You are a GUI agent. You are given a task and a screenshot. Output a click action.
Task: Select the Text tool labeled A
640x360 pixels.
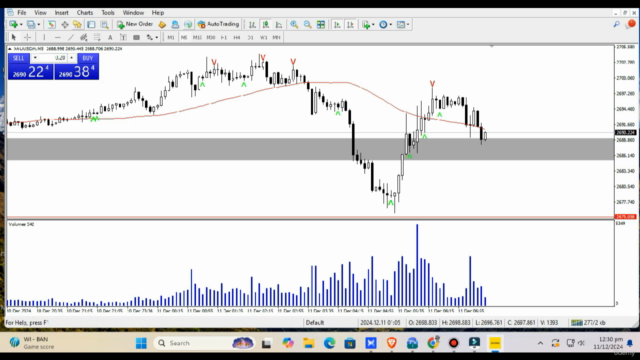(110, 37)
